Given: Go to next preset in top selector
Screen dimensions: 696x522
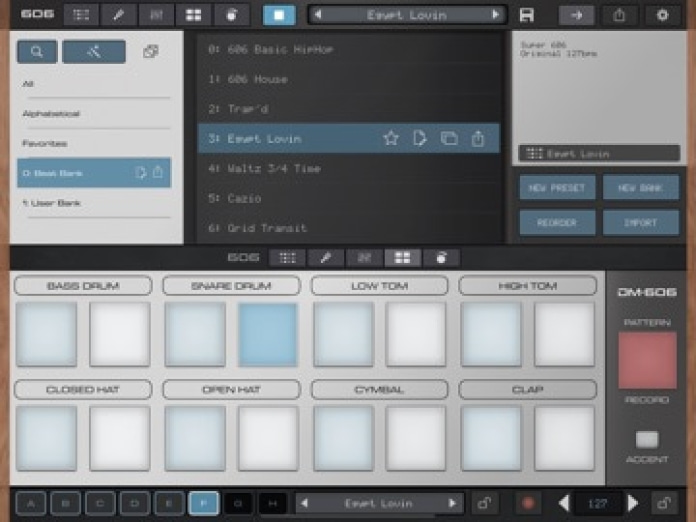Looking at the screenshot, I should (495, 15).
